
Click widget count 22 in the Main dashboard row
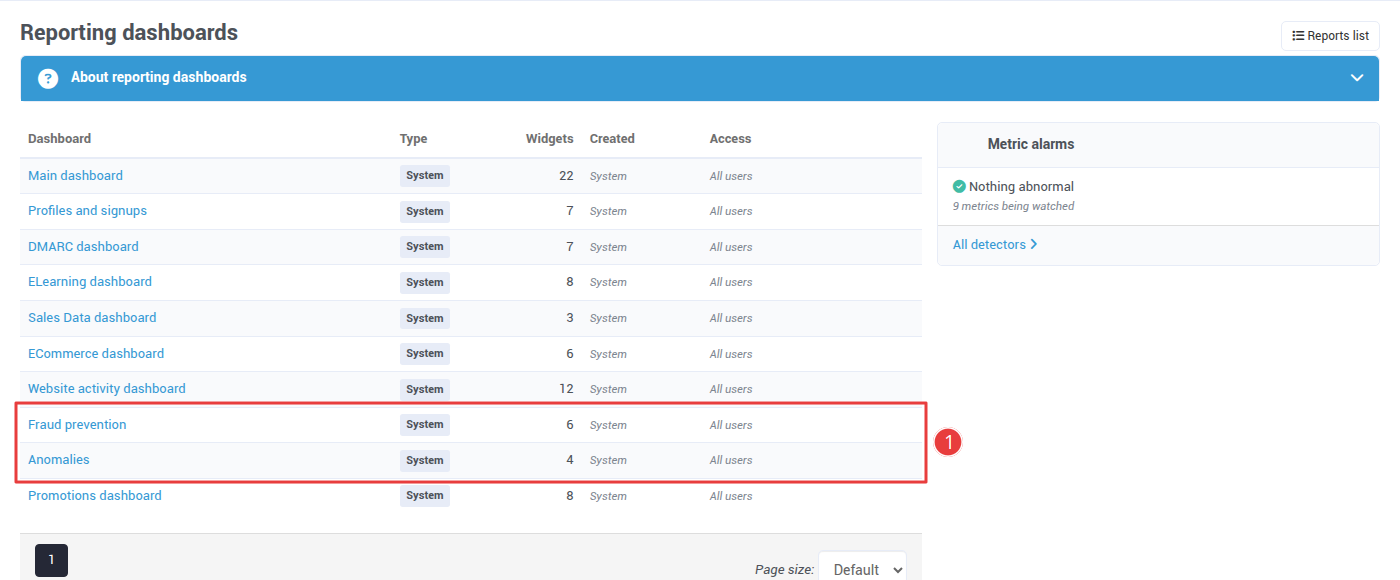coord(566,176)
